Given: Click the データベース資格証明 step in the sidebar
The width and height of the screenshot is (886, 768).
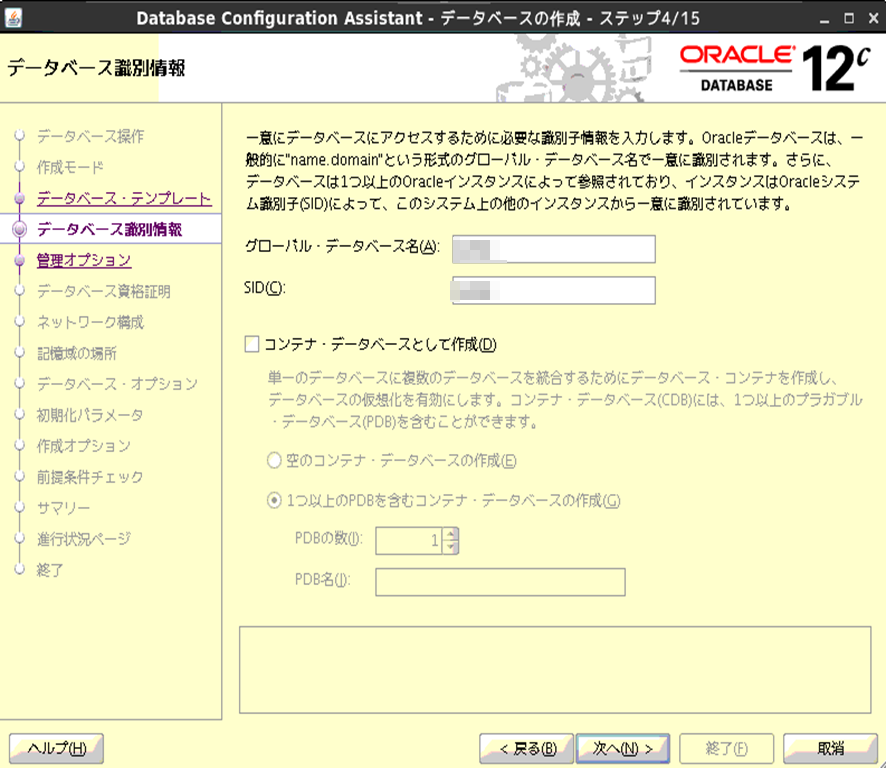Looking at the screenshot, I should 103,291.
